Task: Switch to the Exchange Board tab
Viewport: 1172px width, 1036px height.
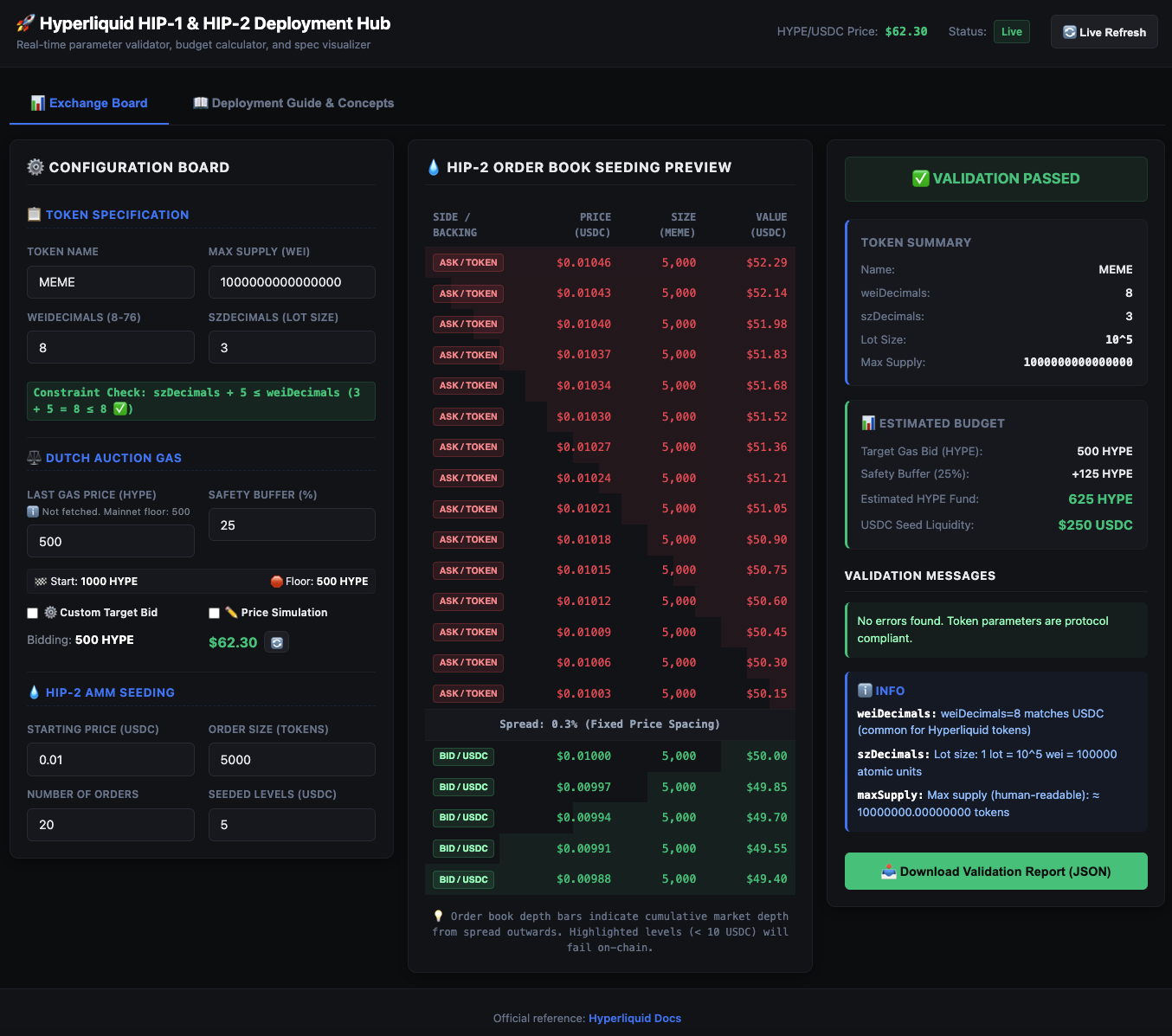Action: point(89,103)
